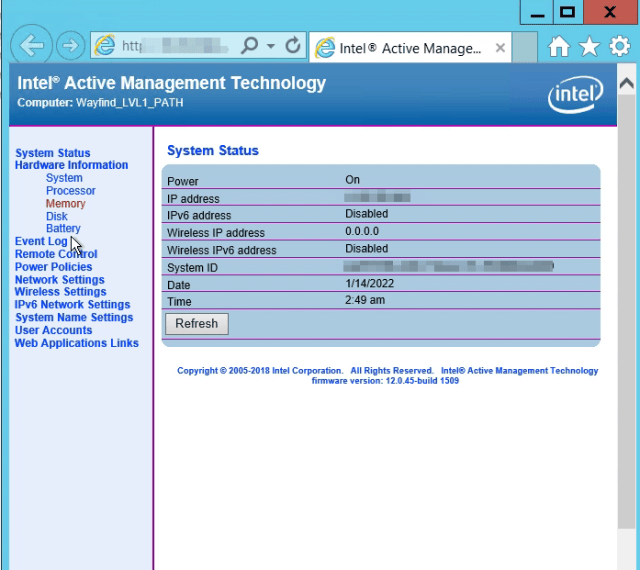
Task: Open System Status link in sidebar
Action: (53, 153)
